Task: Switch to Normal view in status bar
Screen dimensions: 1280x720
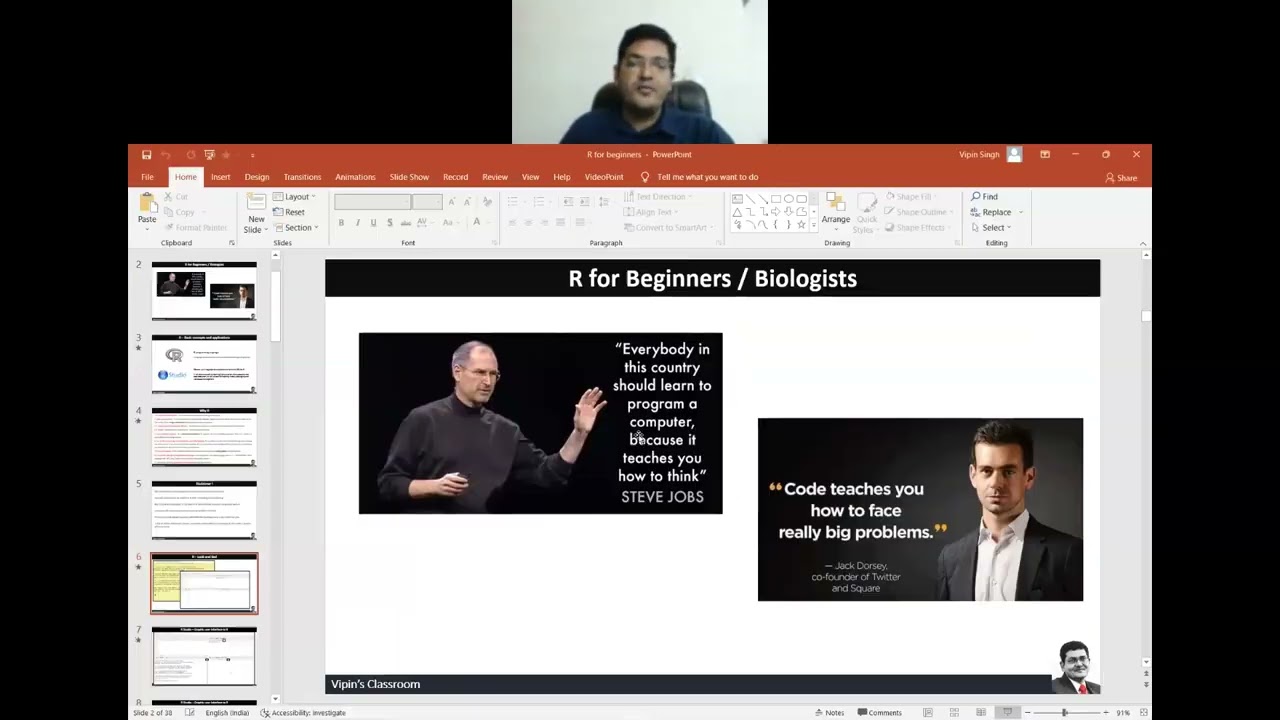Action: pos(928,712)
